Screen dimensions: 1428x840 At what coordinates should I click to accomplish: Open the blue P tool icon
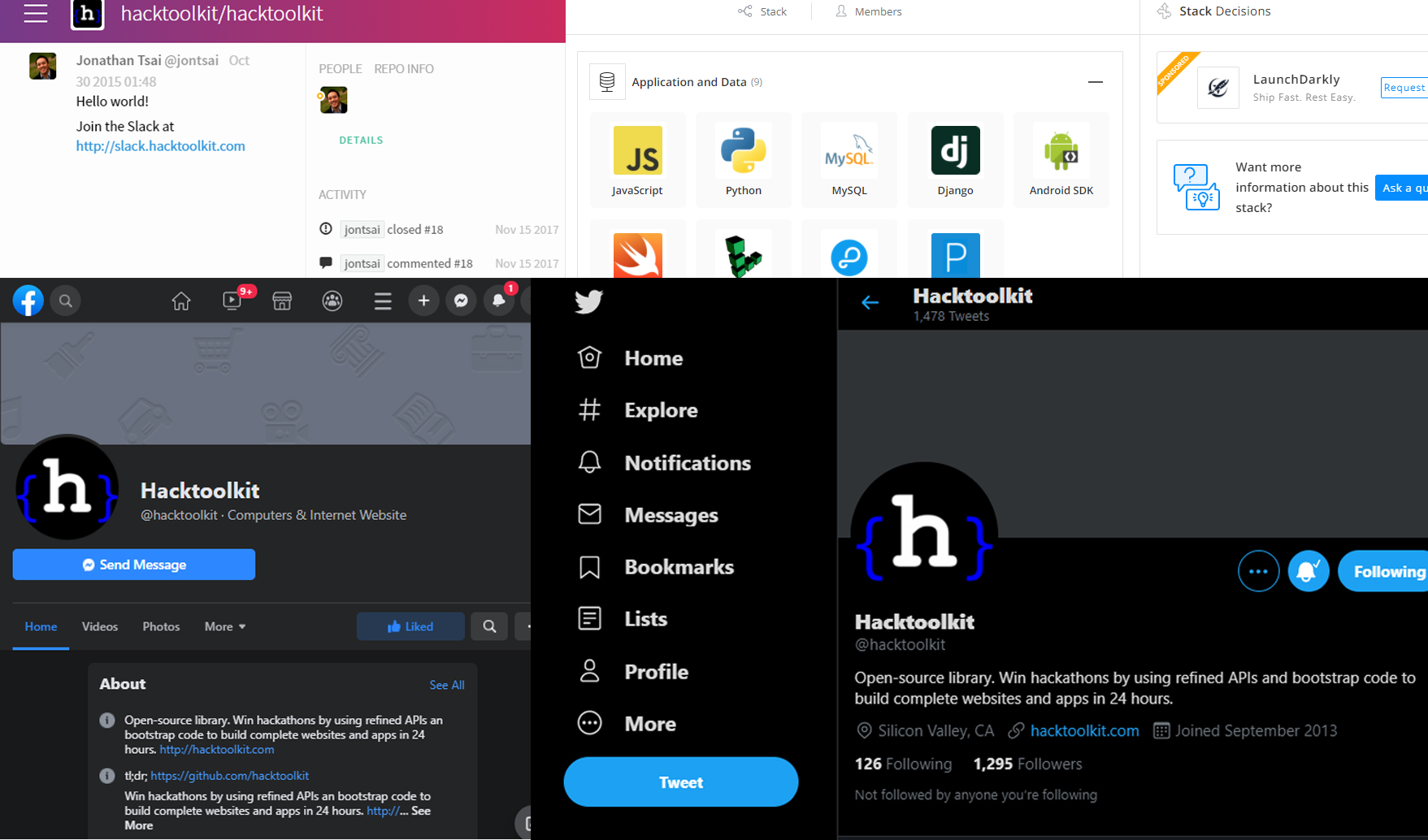coord(955,255)
